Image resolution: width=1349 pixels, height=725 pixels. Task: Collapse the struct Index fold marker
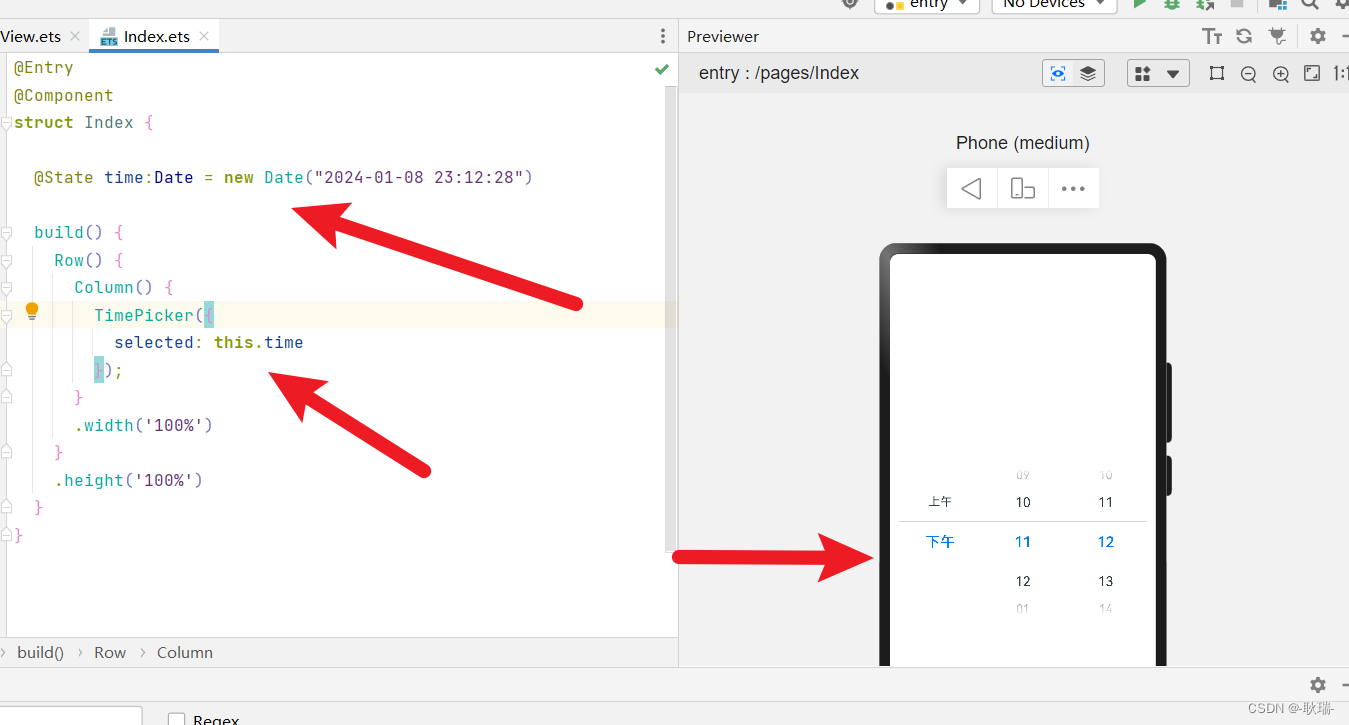coord(6,123)
